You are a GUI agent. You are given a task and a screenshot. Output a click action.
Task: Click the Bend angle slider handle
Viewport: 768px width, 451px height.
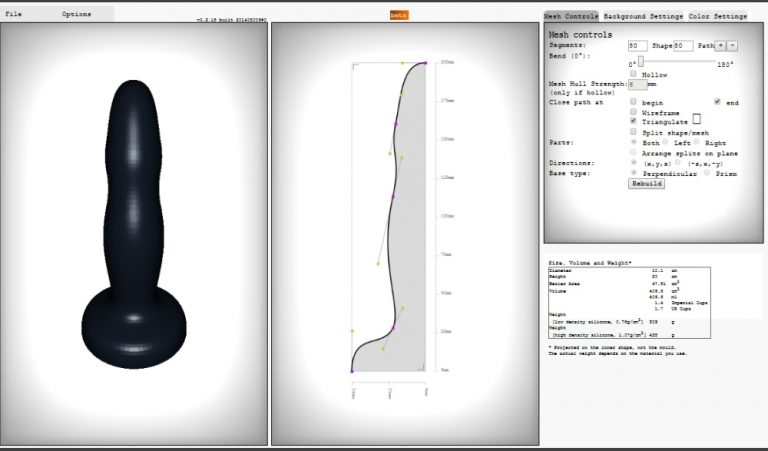[640, 61]
